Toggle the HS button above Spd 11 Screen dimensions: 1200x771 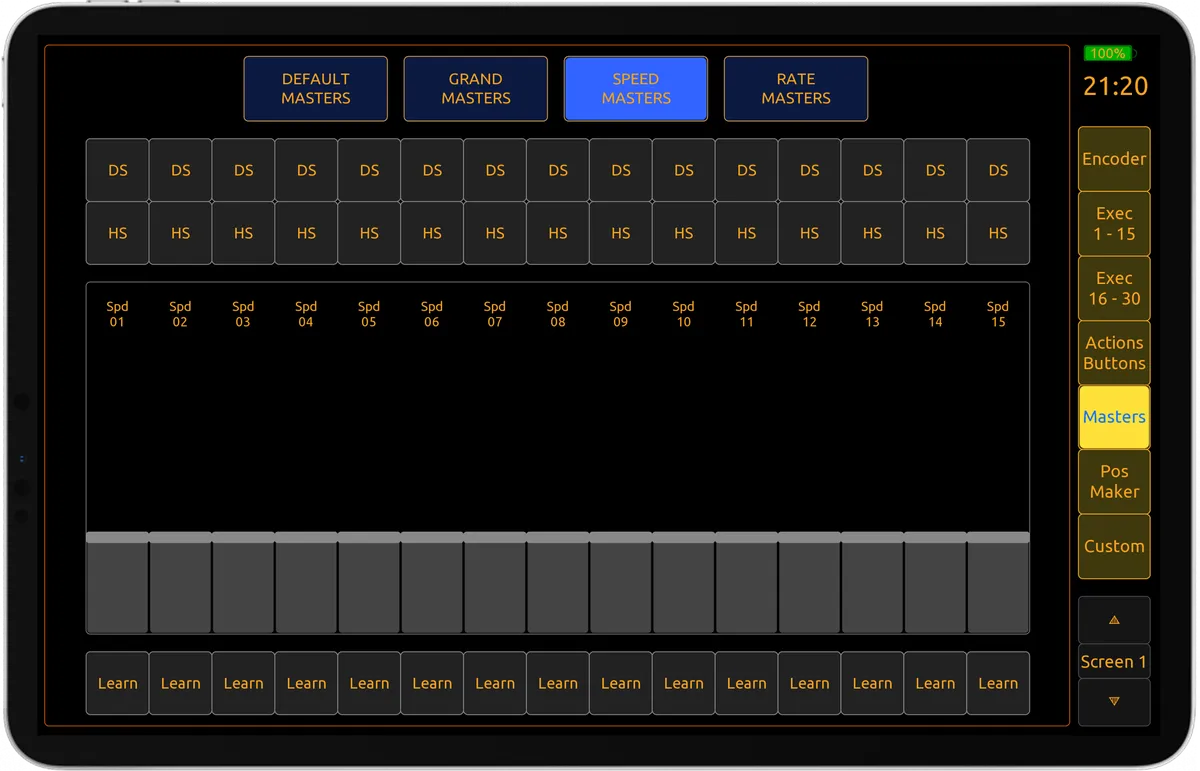pos(747,233)
